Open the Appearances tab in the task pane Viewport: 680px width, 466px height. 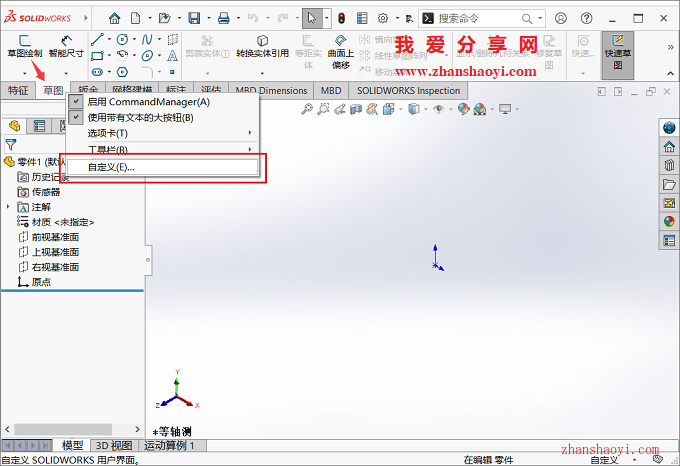pos(669,221)
